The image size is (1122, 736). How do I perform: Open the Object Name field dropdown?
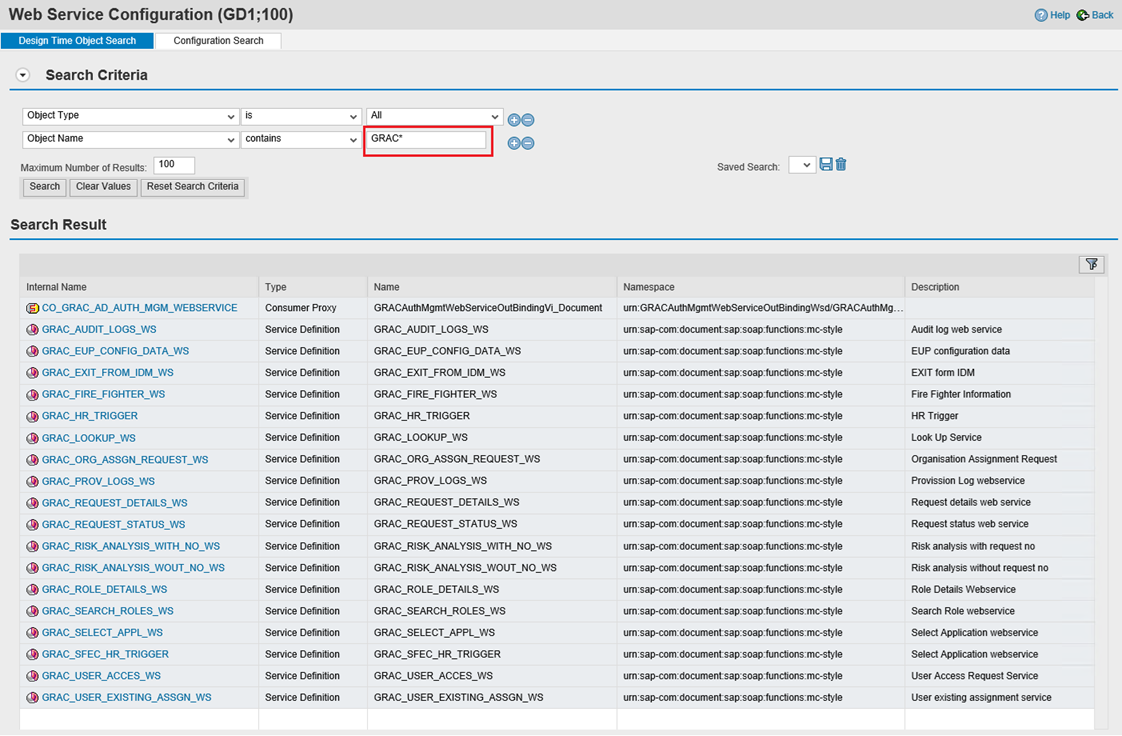230,139
